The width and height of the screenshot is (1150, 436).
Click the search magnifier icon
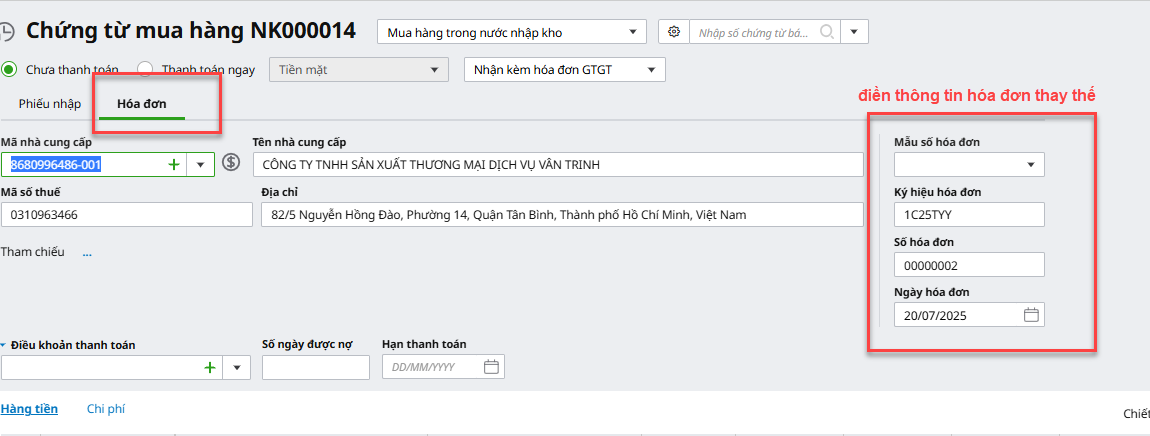click(827, 32)
